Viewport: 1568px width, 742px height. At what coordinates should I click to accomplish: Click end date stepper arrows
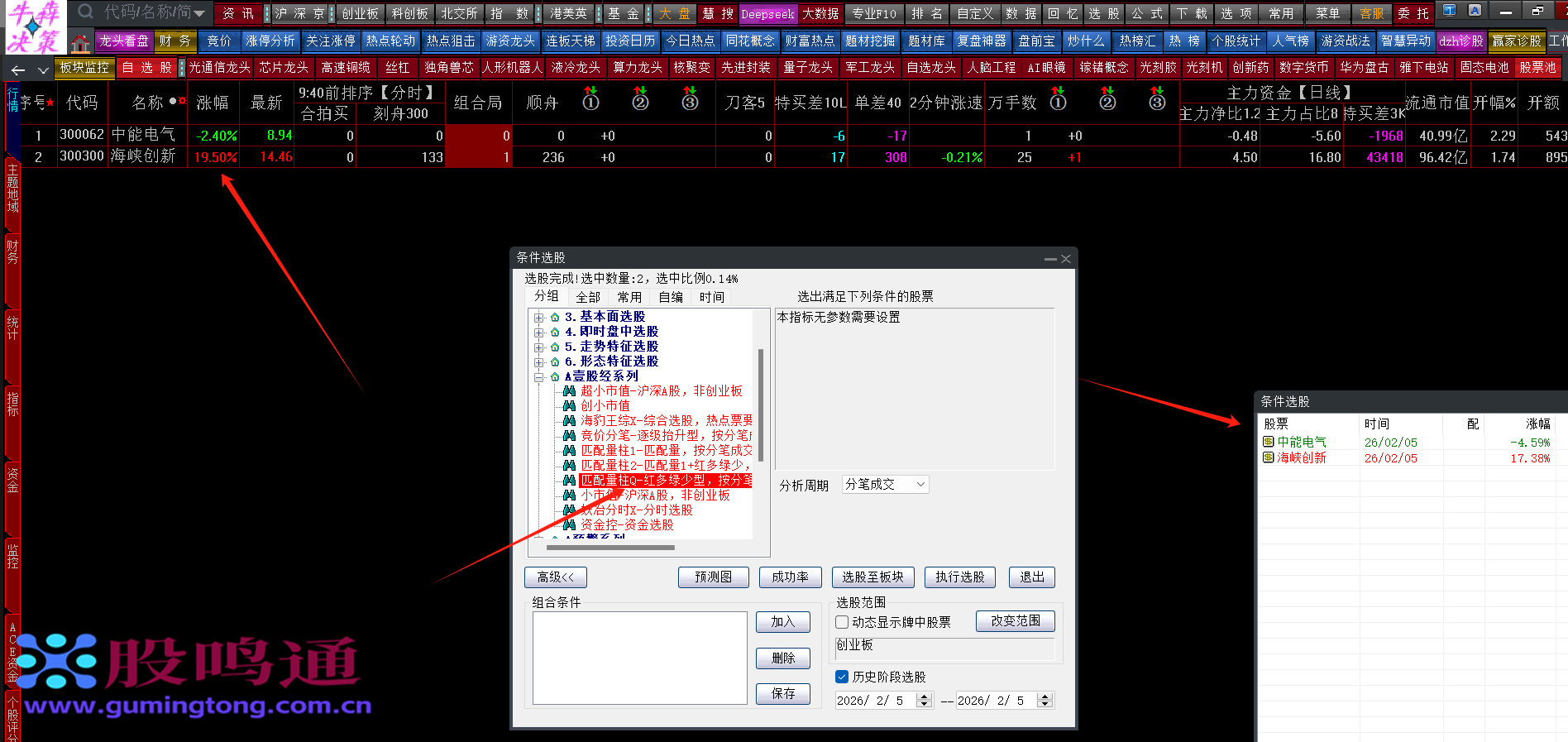(1045, 701)
